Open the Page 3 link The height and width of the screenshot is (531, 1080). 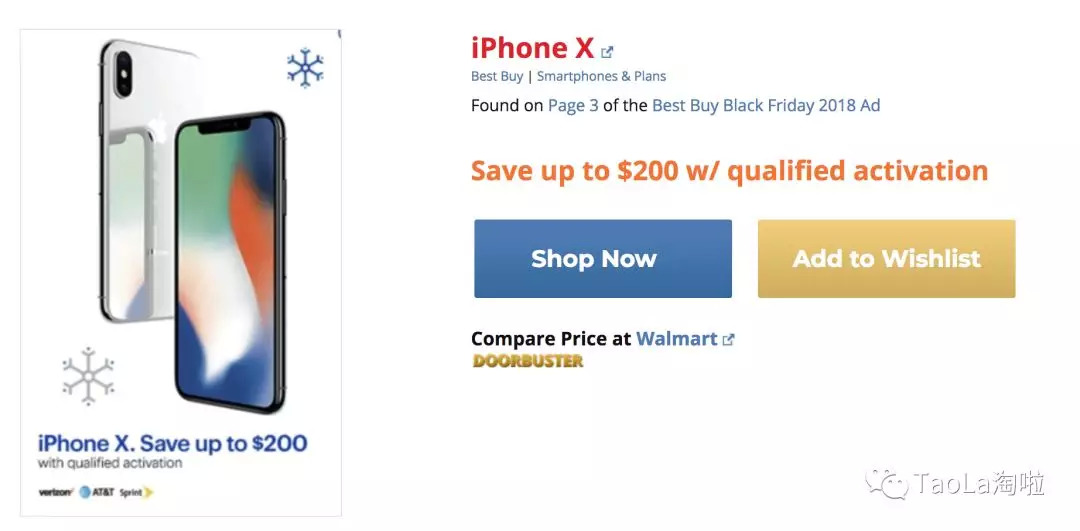click(573, 105)
